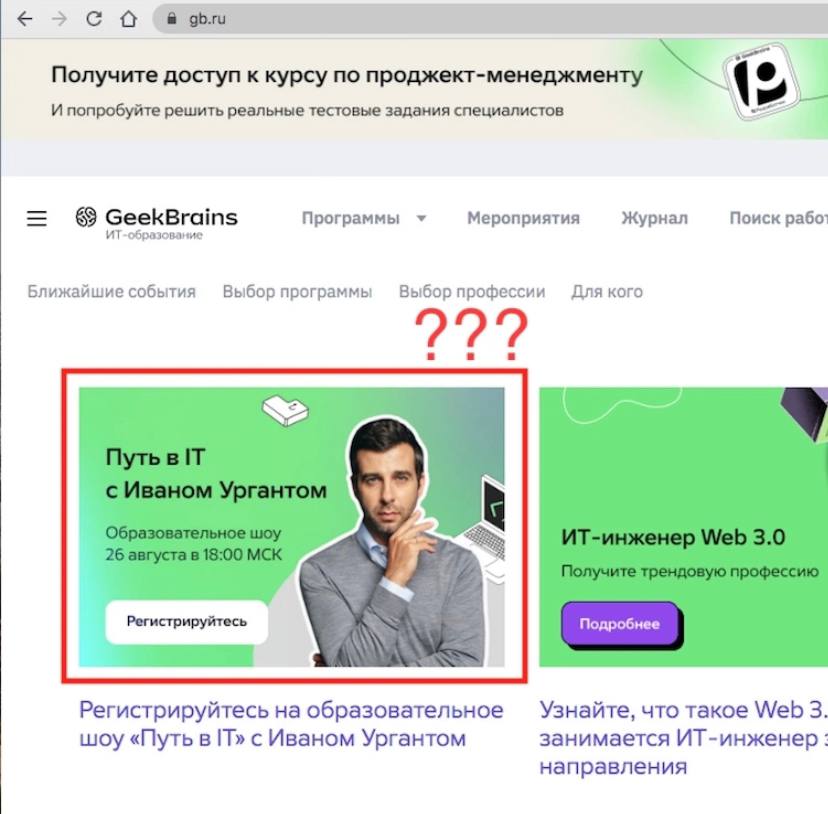Click the GeekBrains brain logo
Viewport: 828px width, 814px height.
(86, 217)
